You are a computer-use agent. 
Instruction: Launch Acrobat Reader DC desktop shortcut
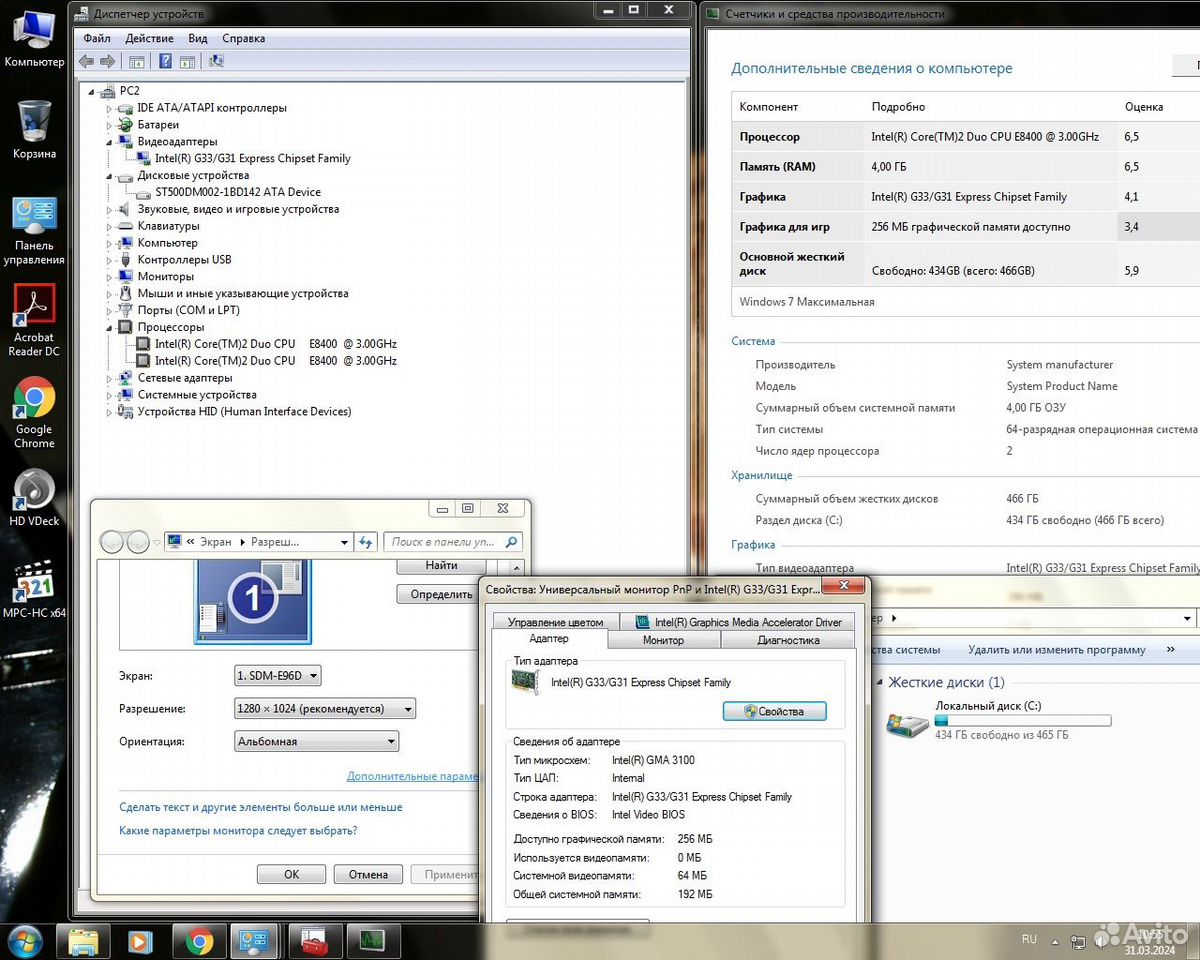click(34, 322)
